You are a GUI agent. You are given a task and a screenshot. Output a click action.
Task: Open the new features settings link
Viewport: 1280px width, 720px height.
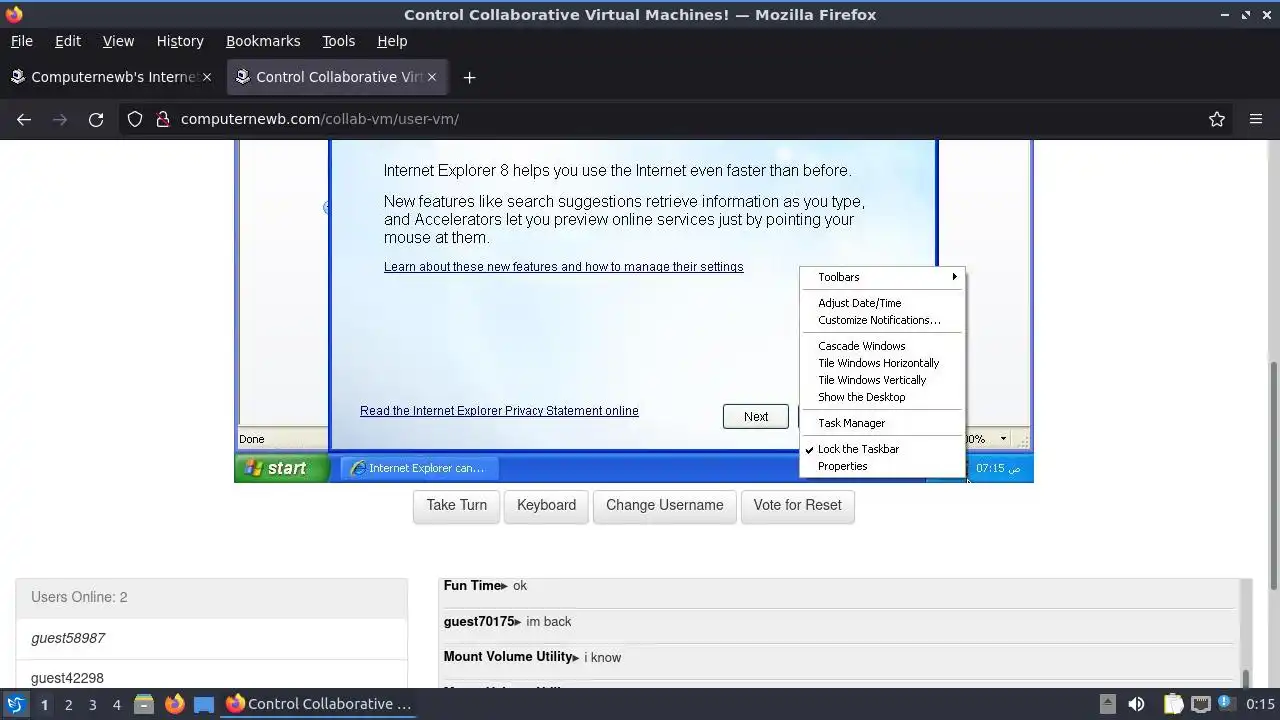[563, 267]
